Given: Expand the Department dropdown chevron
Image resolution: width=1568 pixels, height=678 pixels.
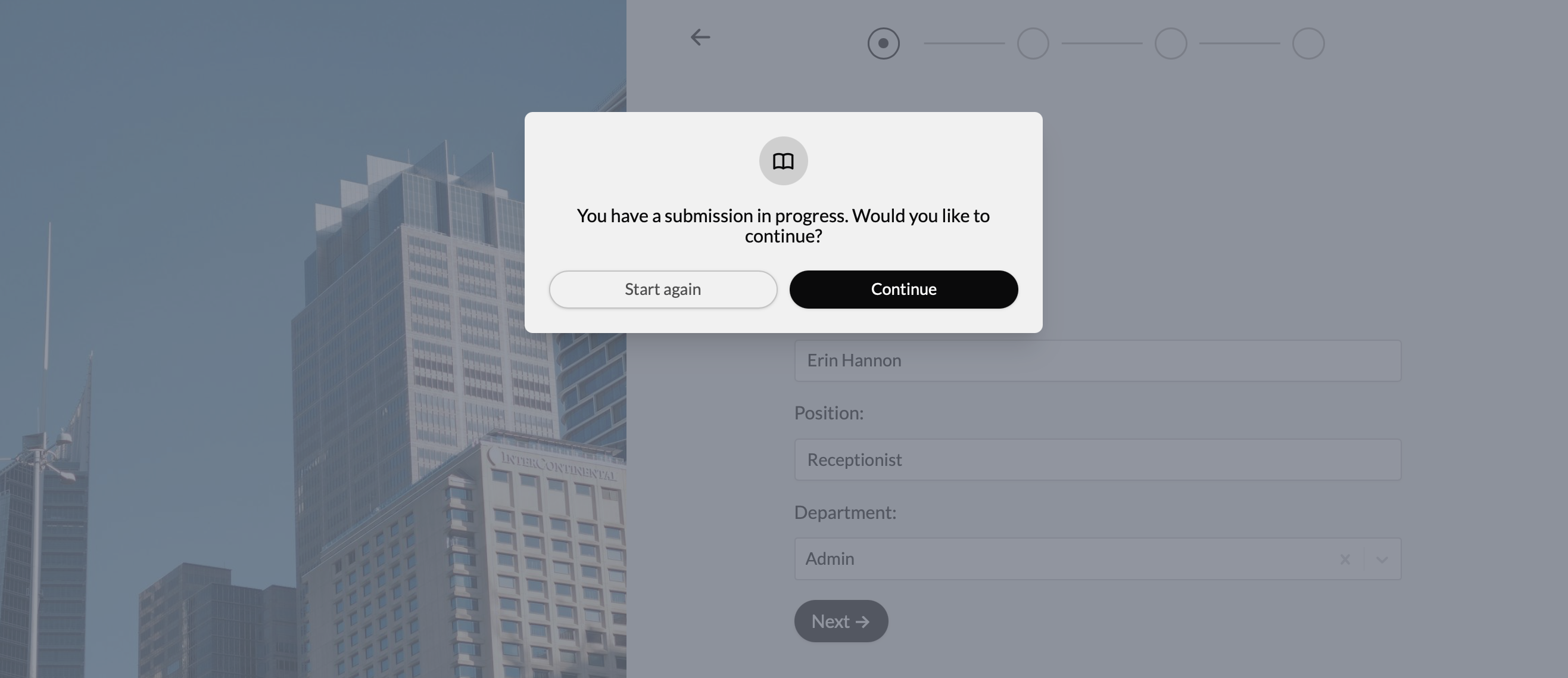Looking at the screenshot, I should (1382, 559).
